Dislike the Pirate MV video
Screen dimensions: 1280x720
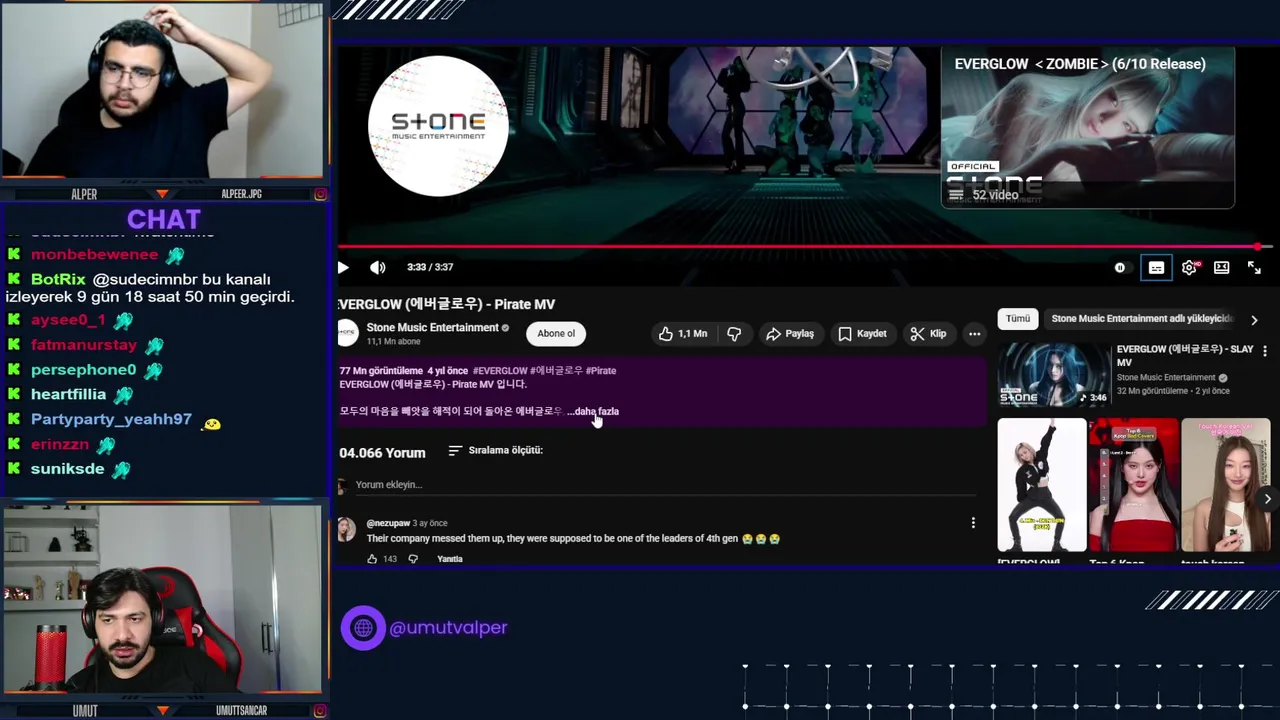[x=734, y=334]
